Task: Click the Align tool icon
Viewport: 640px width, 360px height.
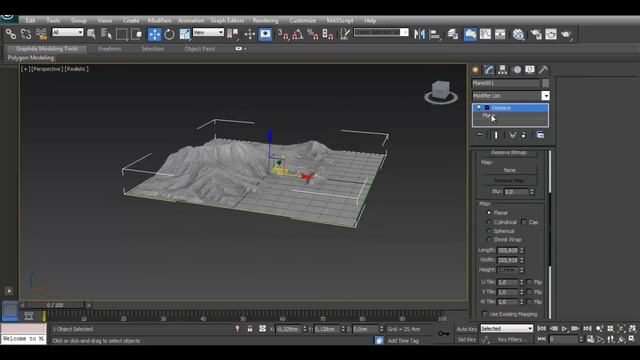Action: coord(435,34)
